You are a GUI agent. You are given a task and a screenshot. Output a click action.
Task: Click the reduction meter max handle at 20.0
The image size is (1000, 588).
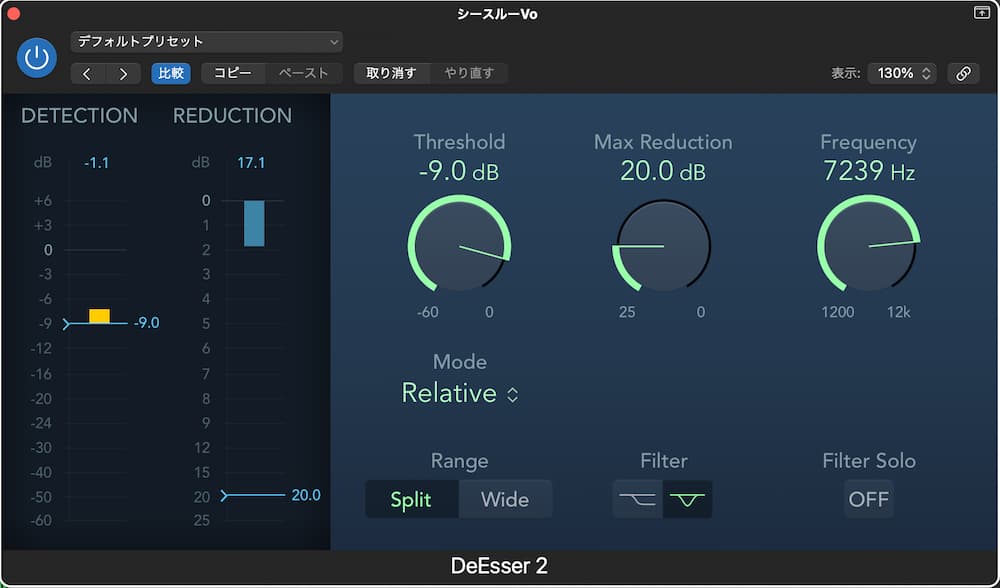point(224,496)
